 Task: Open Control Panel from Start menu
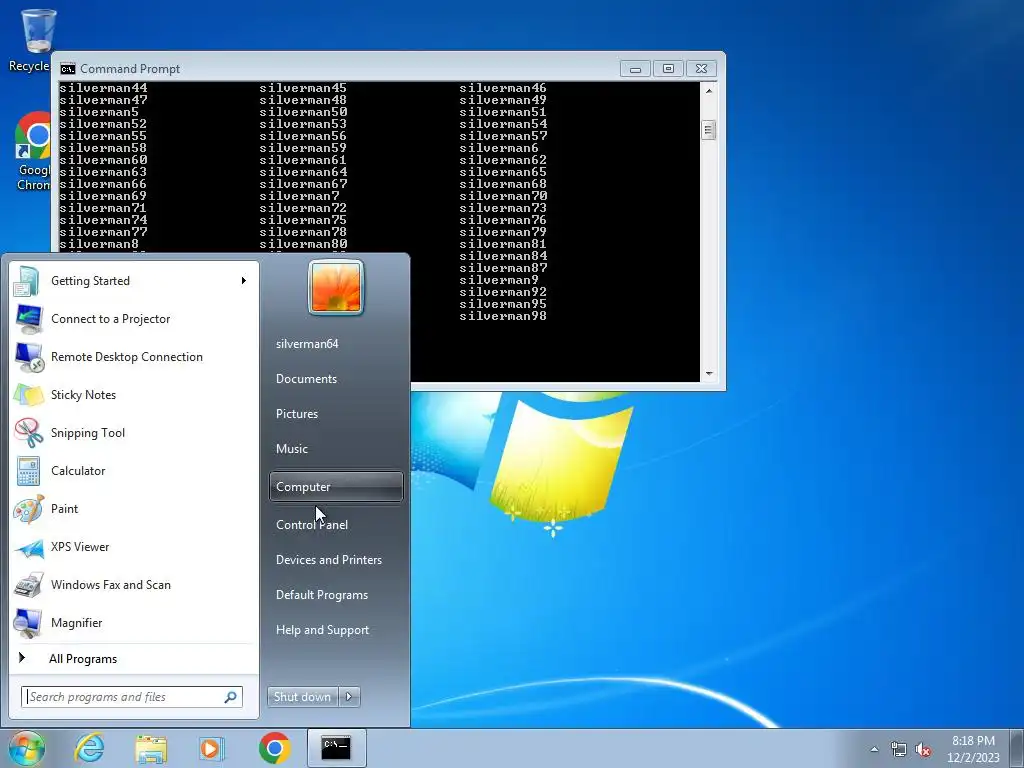point(312,525)
